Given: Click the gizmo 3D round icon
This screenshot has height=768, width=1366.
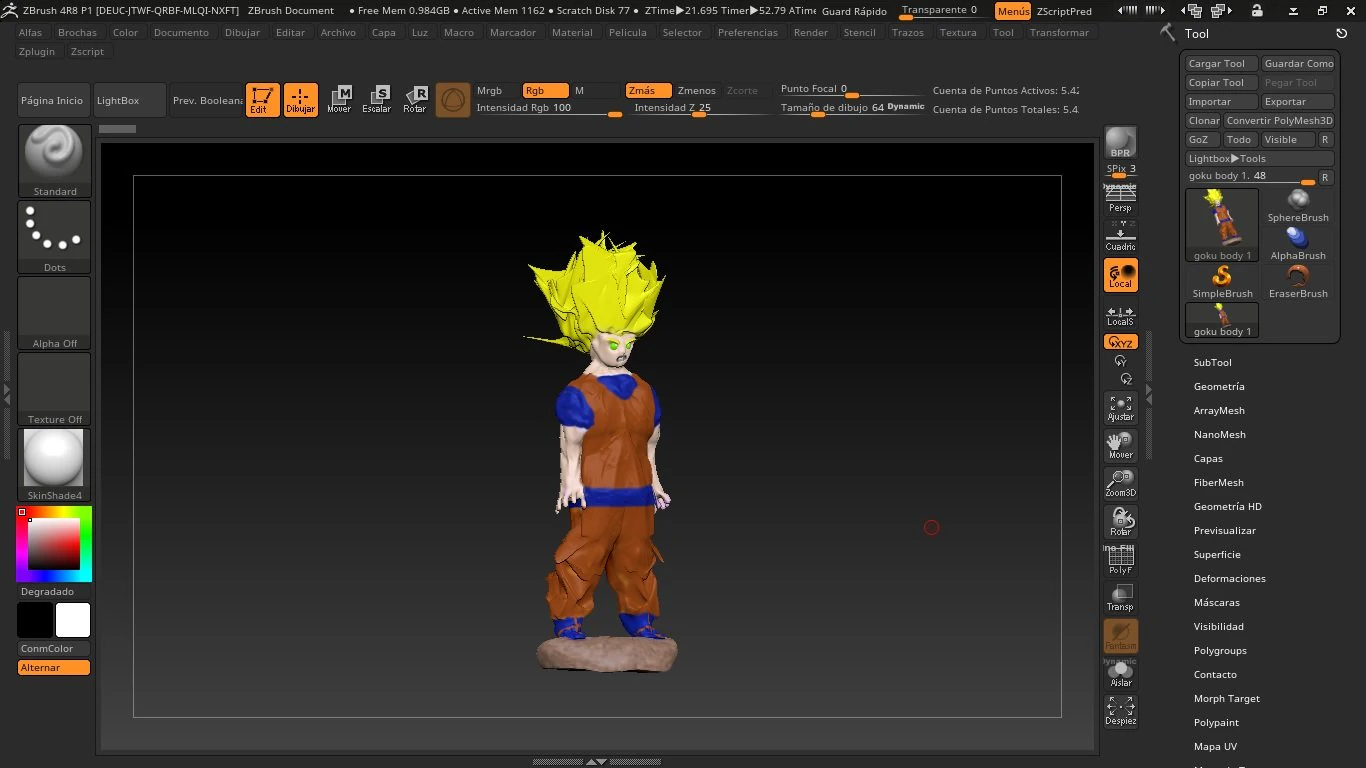Looking at the screenshot, I should (x=453, y=100).
